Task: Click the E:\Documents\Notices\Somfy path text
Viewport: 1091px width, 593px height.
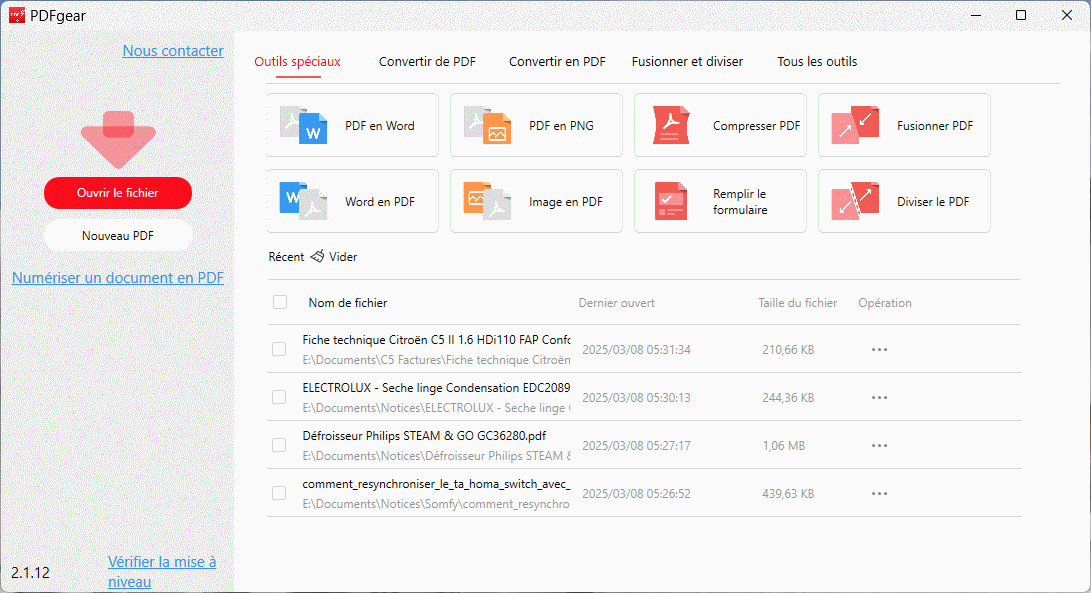Action: point(436,504)
